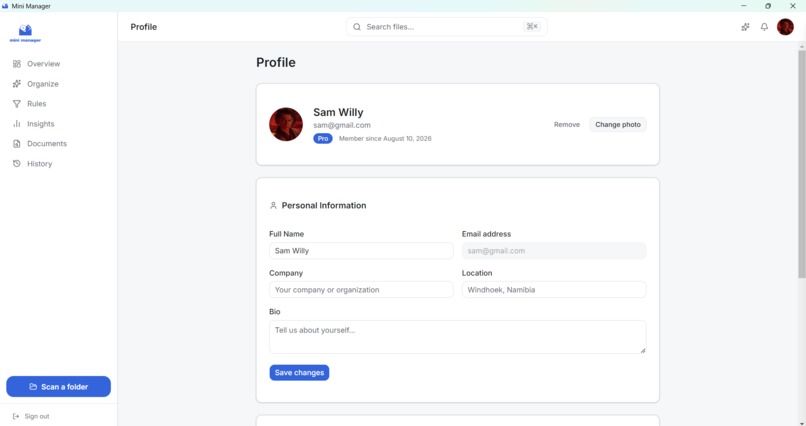Click the large Profile page heading
The image size is (806, 426).
(276, 62)
